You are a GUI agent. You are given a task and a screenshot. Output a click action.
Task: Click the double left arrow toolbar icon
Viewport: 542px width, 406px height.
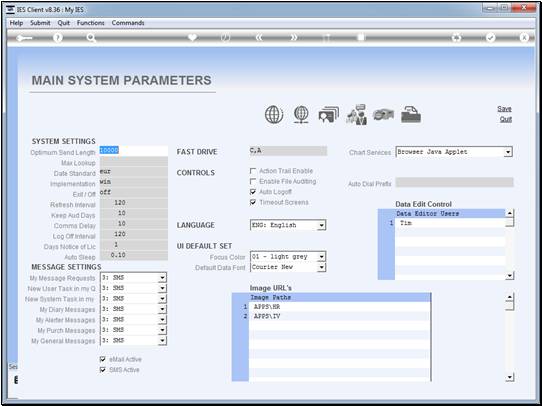(259, 38)
